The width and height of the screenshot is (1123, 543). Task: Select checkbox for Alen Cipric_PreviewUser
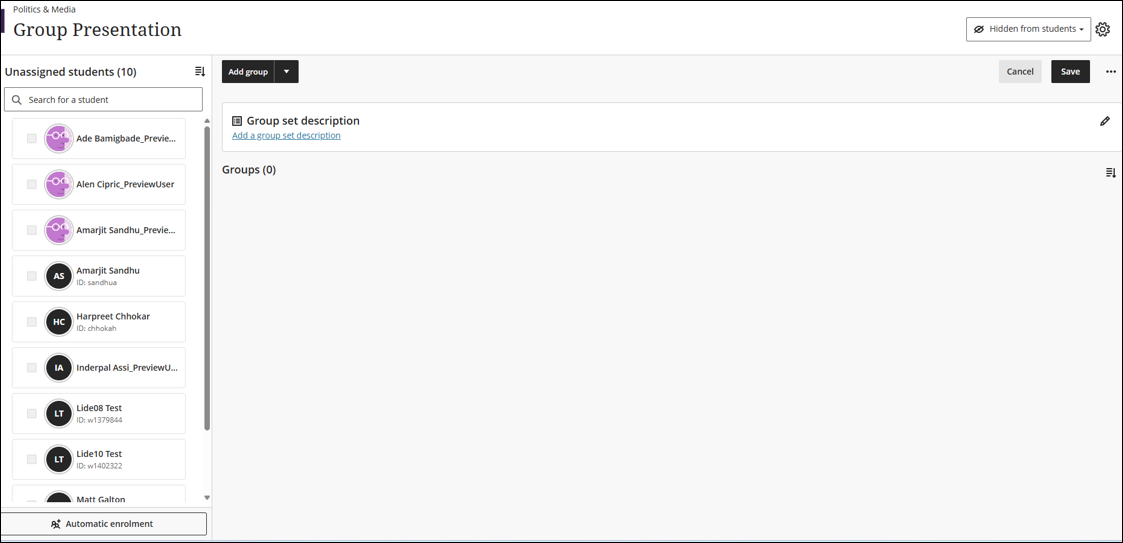32,184
